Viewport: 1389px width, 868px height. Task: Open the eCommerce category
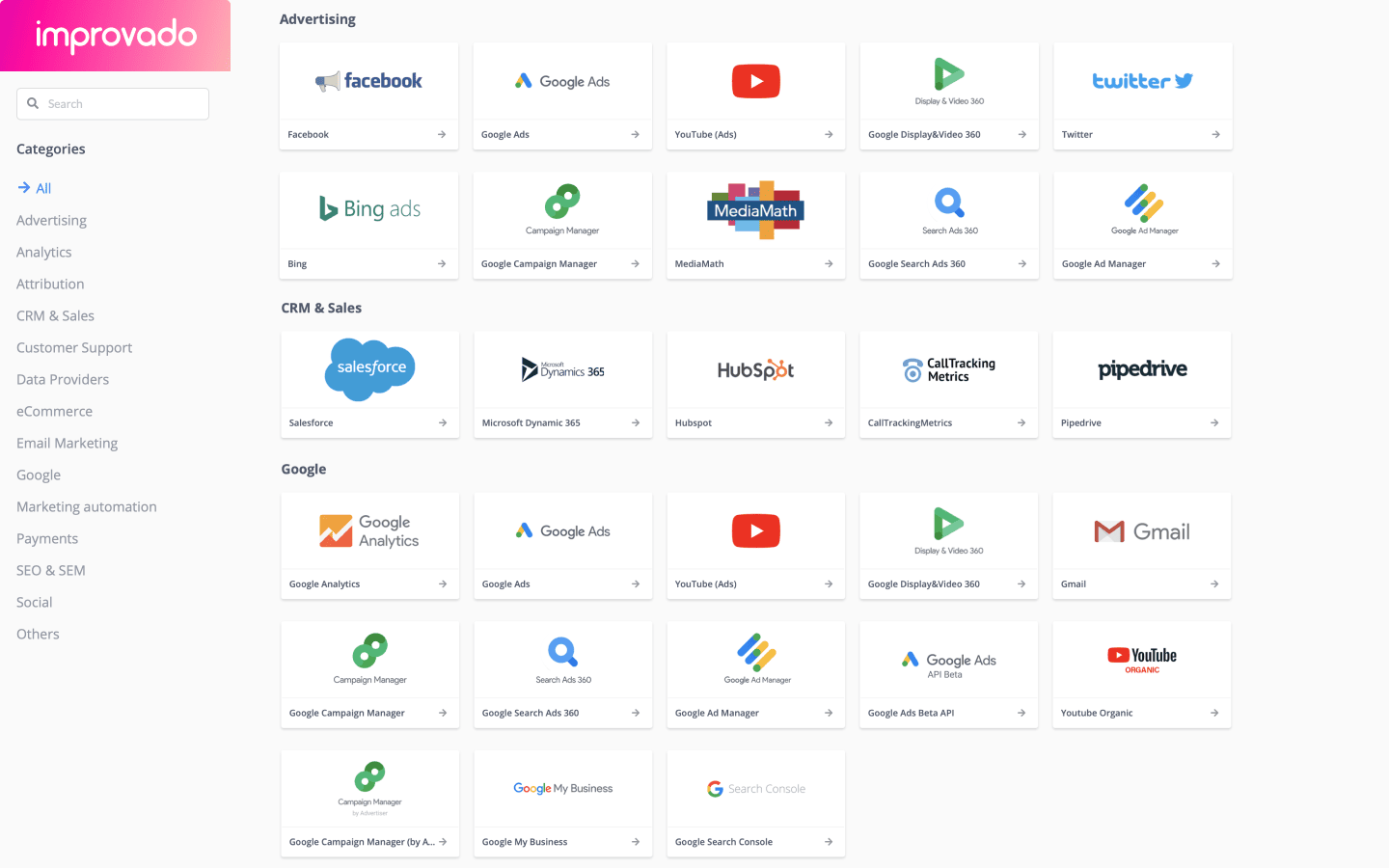[54, 411]
